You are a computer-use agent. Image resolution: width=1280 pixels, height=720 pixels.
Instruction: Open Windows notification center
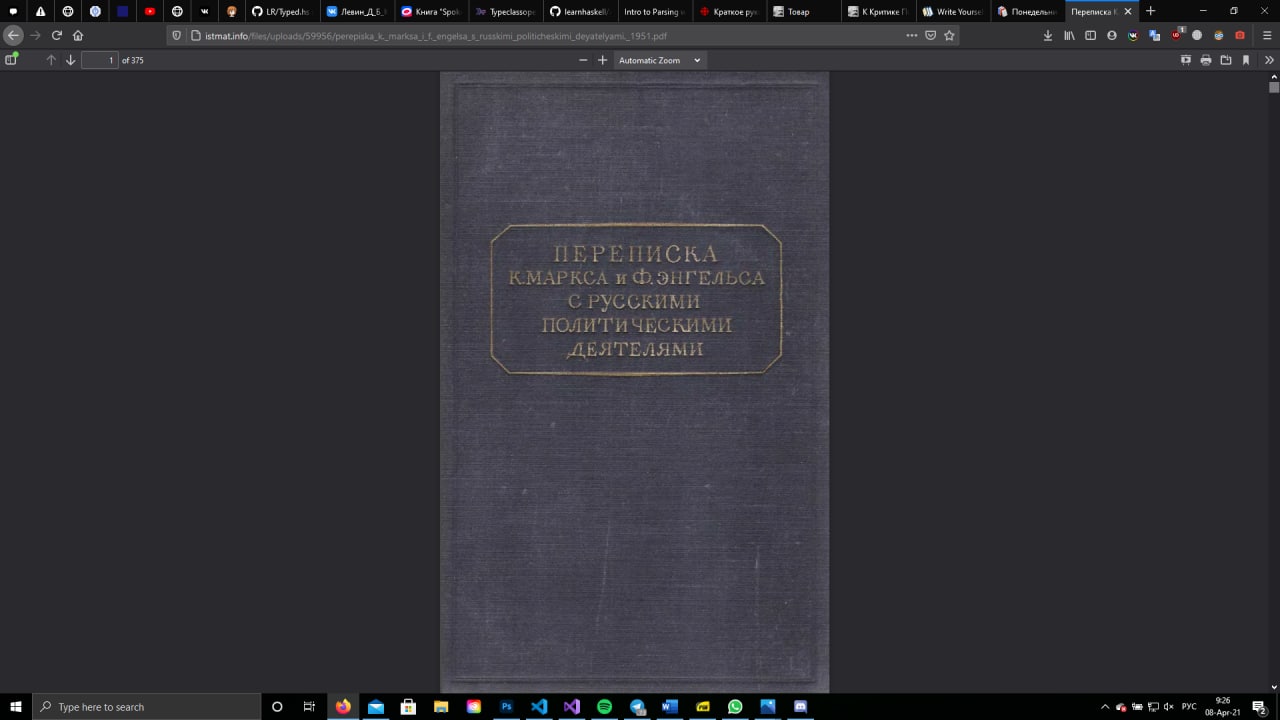(1260, 706)
